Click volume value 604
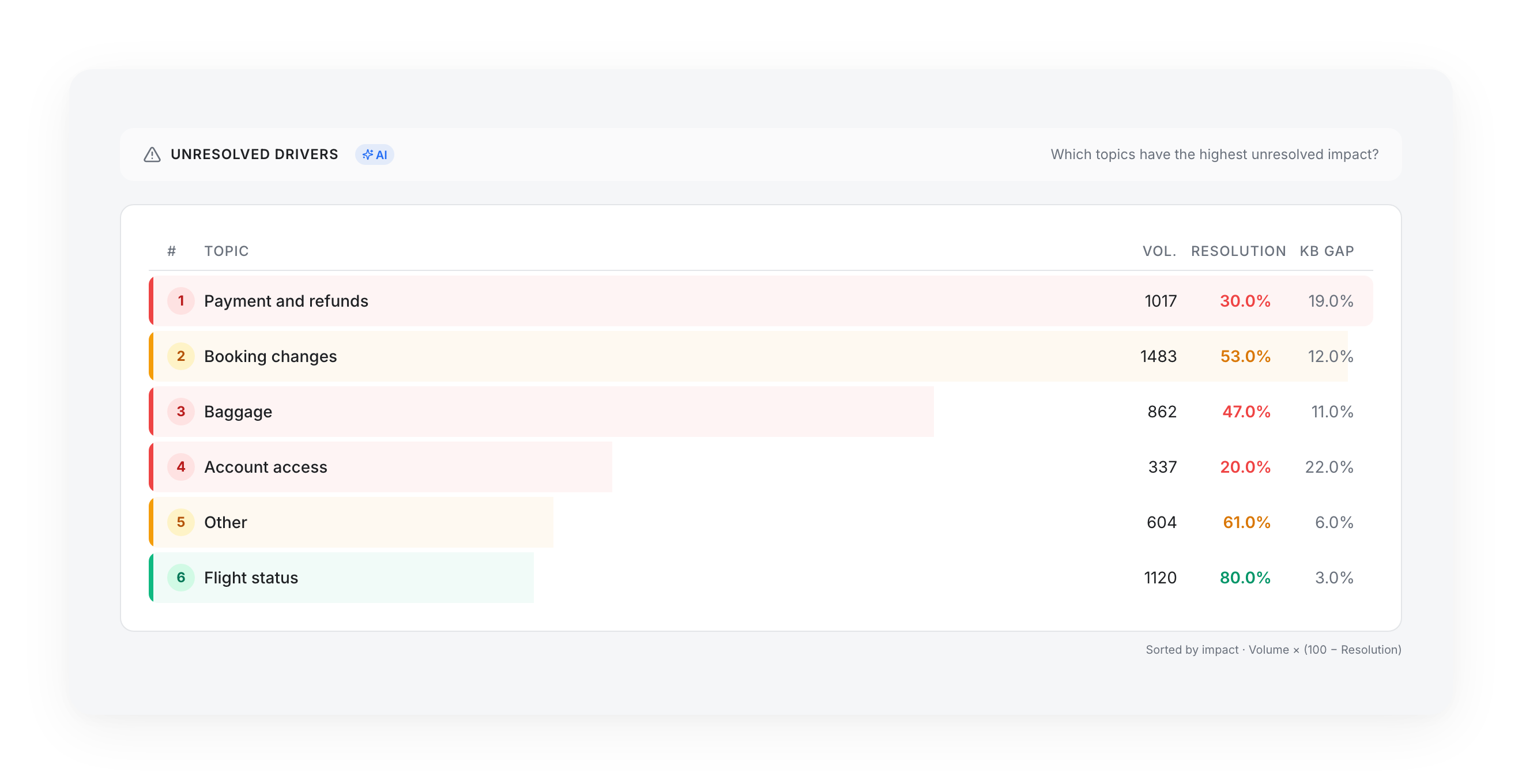The width and height of the screenshot is (1522, 784). pyautogui.click(x=1162, y=522)
